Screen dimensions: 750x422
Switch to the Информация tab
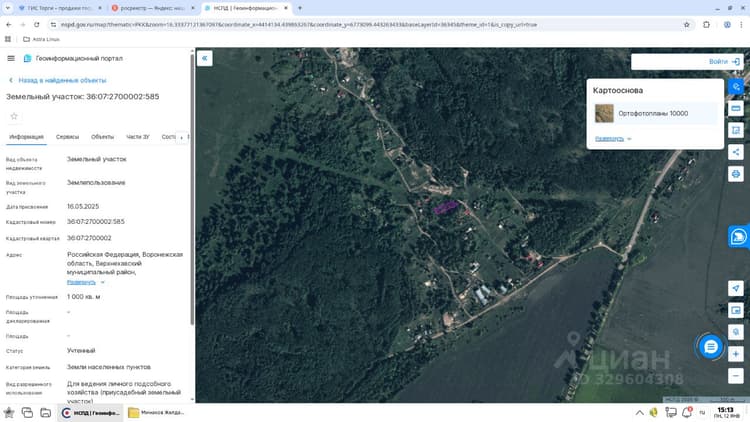(26, 137)
